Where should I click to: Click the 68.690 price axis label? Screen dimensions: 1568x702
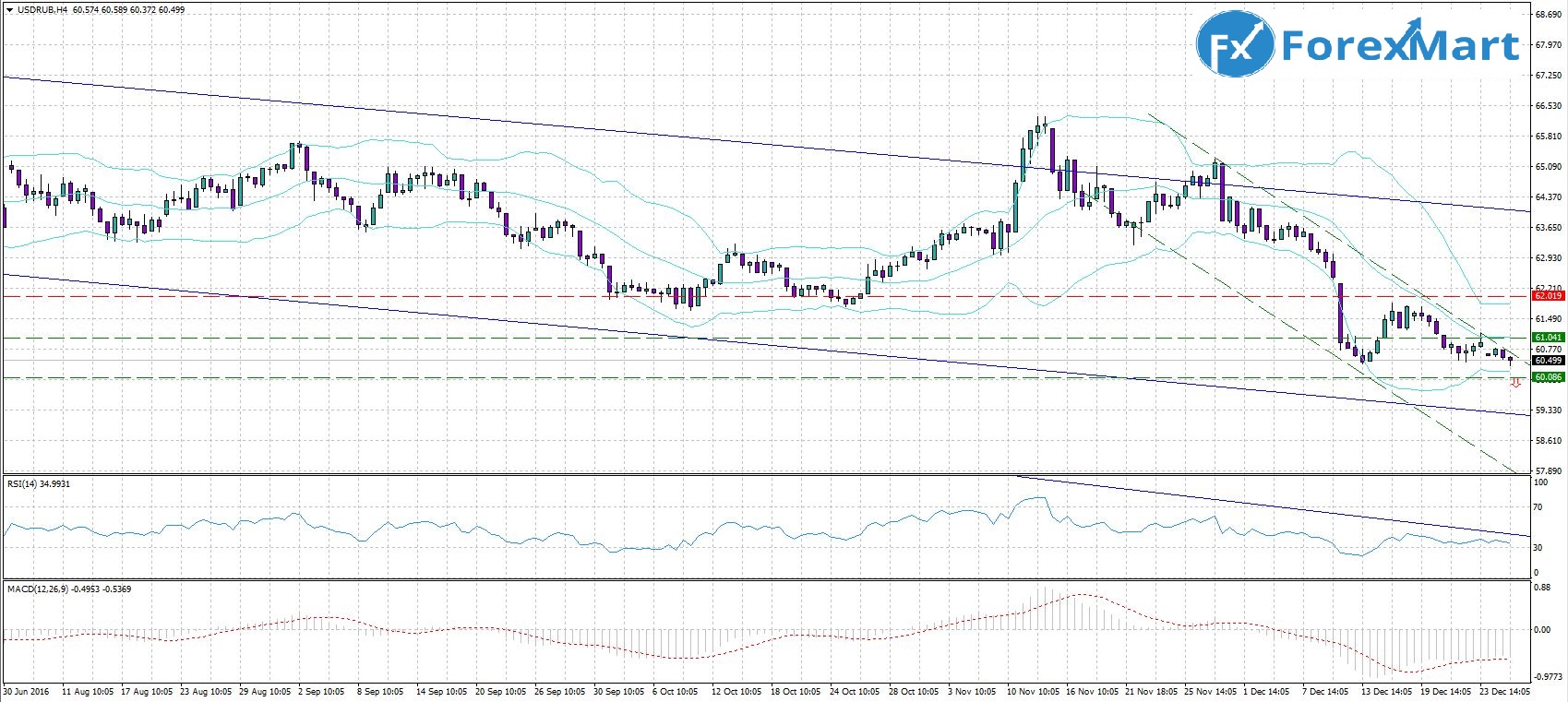click(x=1548, y=14)
